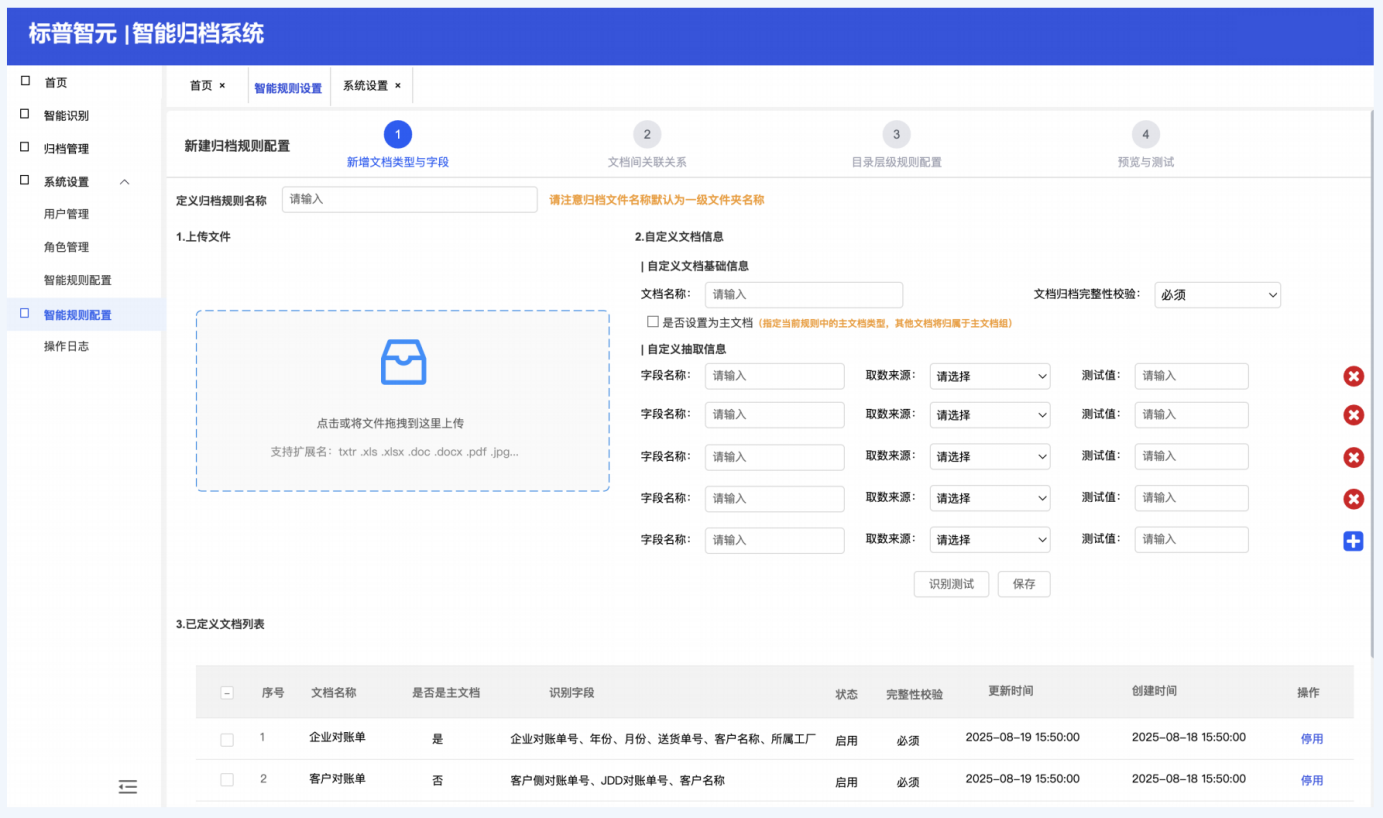Click the 定义归档规则名称 input field
The width and height of the screenshot is (1383, 818).
[x=409, y=199]
